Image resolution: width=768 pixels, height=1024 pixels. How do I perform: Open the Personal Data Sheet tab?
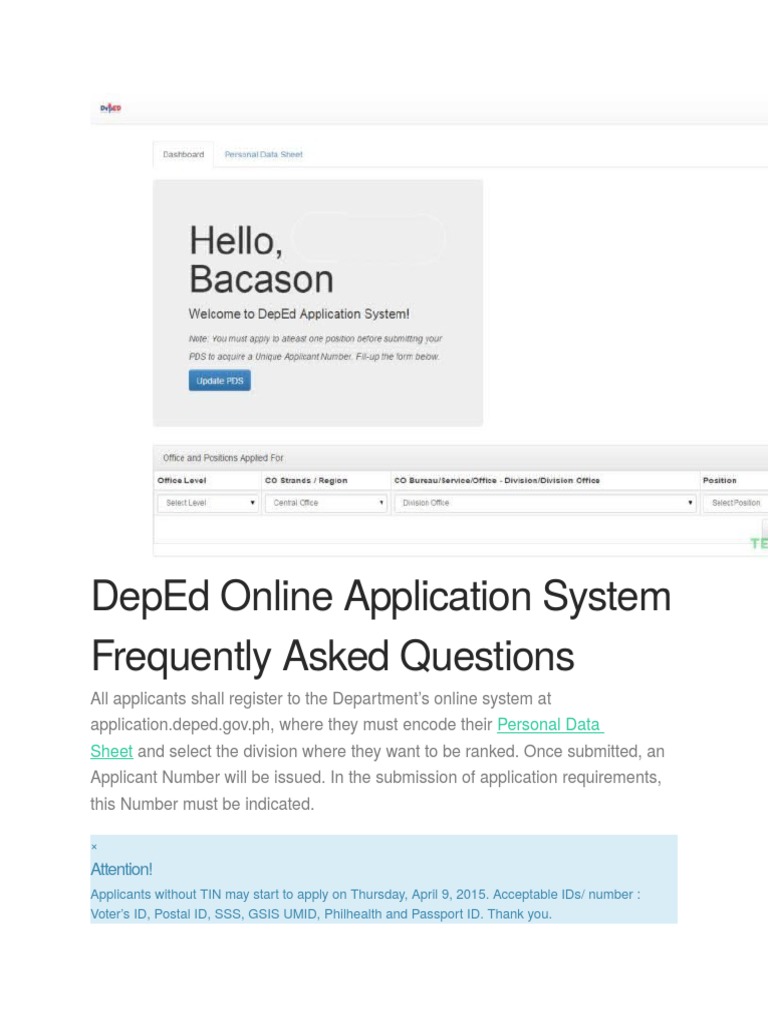[x=263, y=155]
